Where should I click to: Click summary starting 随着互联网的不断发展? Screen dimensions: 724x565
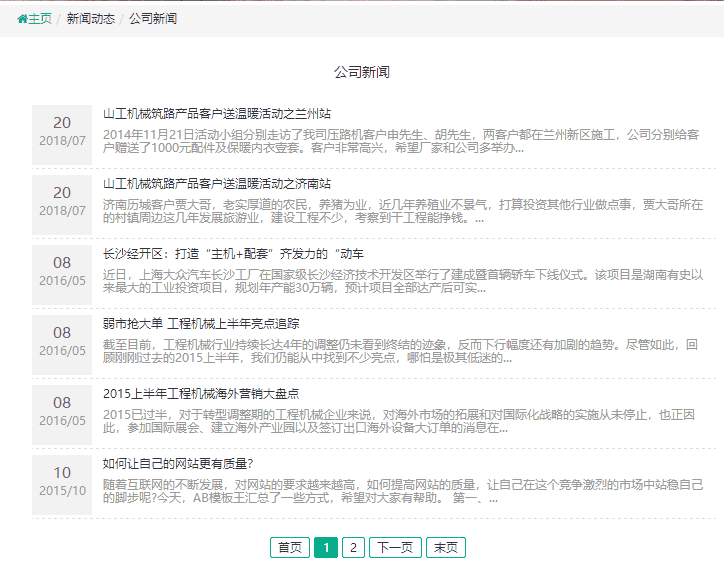(403, 491)
